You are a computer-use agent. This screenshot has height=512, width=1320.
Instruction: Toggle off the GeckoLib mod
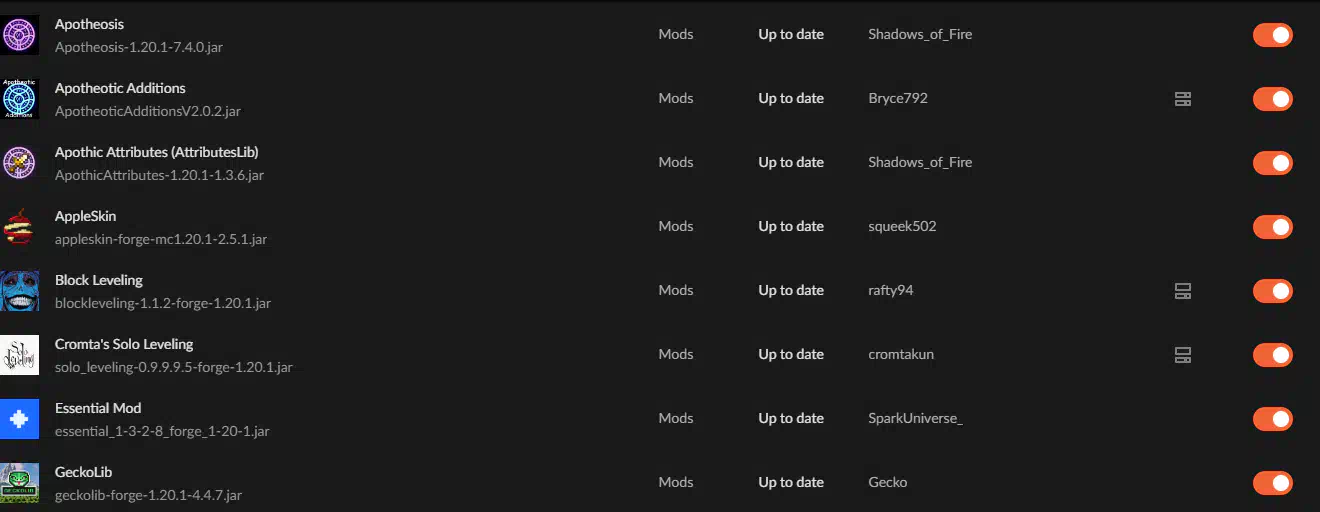1272,483
